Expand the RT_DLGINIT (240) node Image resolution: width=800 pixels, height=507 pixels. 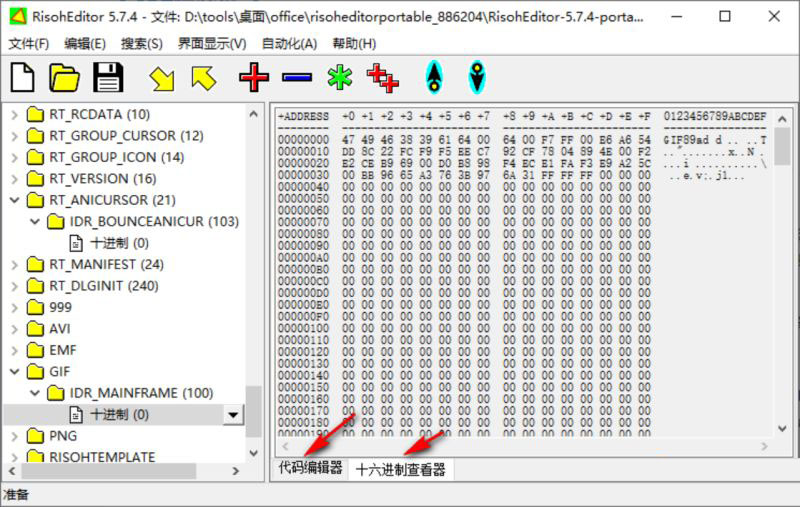click(x=15, y=286)
